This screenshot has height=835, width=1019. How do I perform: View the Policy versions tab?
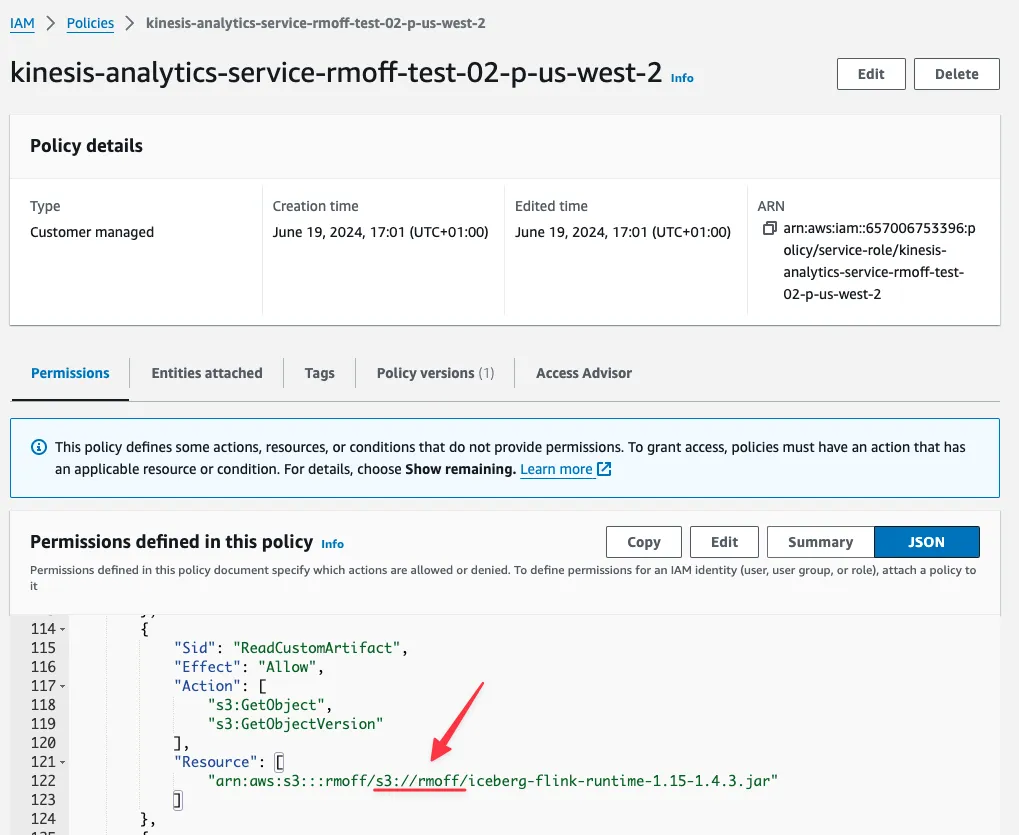435,373
